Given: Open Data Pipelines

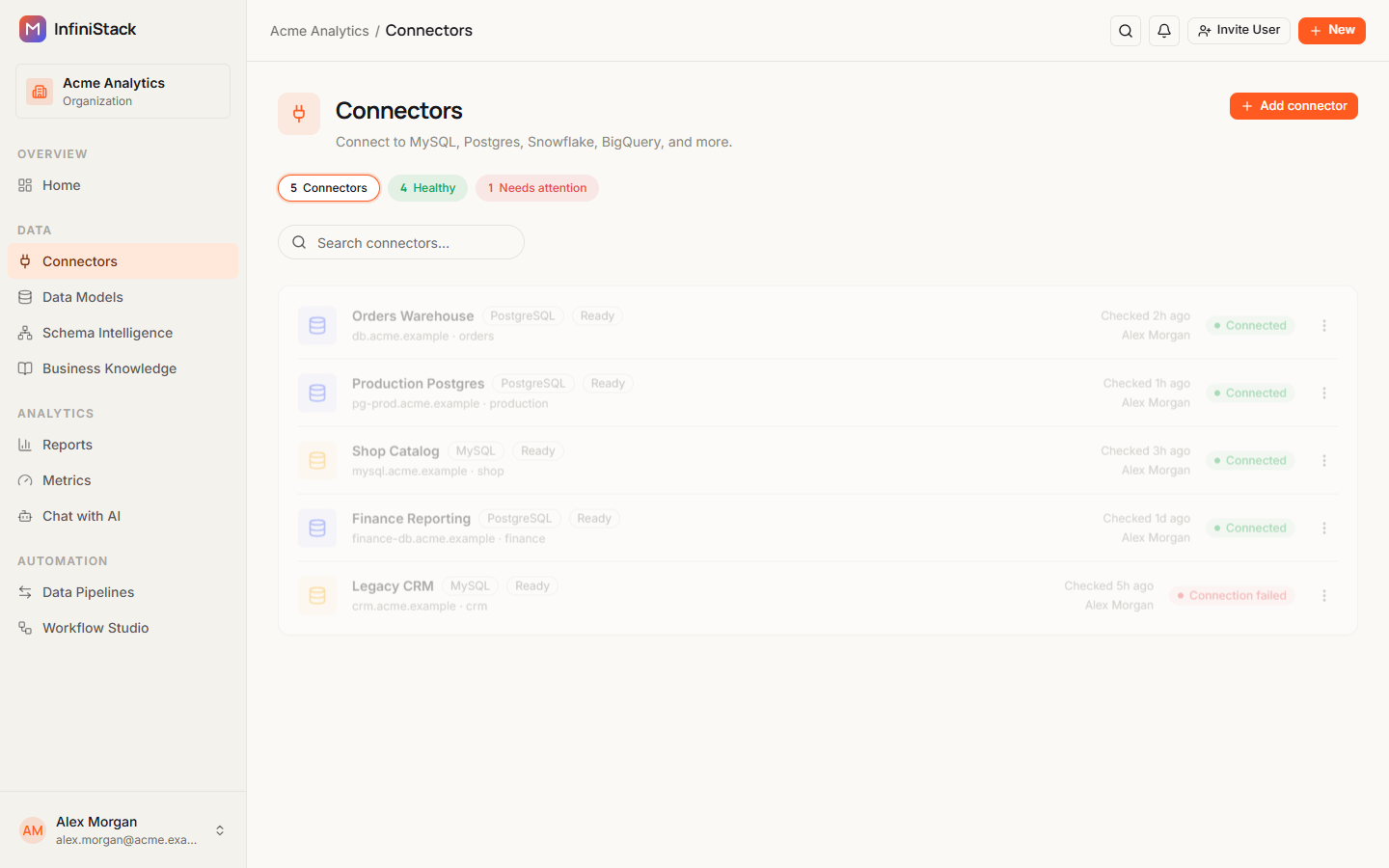Looking at the screenshot, I should tap(123, 592).
